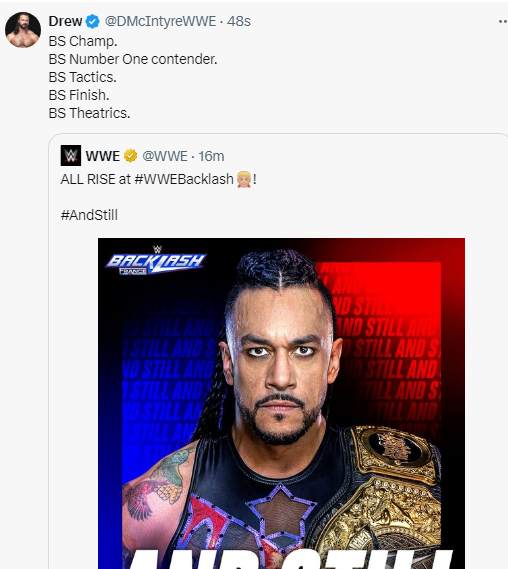Click the "ALL RISE at" quoted tweet text
The height and width of the screenshot is (569, 508).
pos(96,179)
